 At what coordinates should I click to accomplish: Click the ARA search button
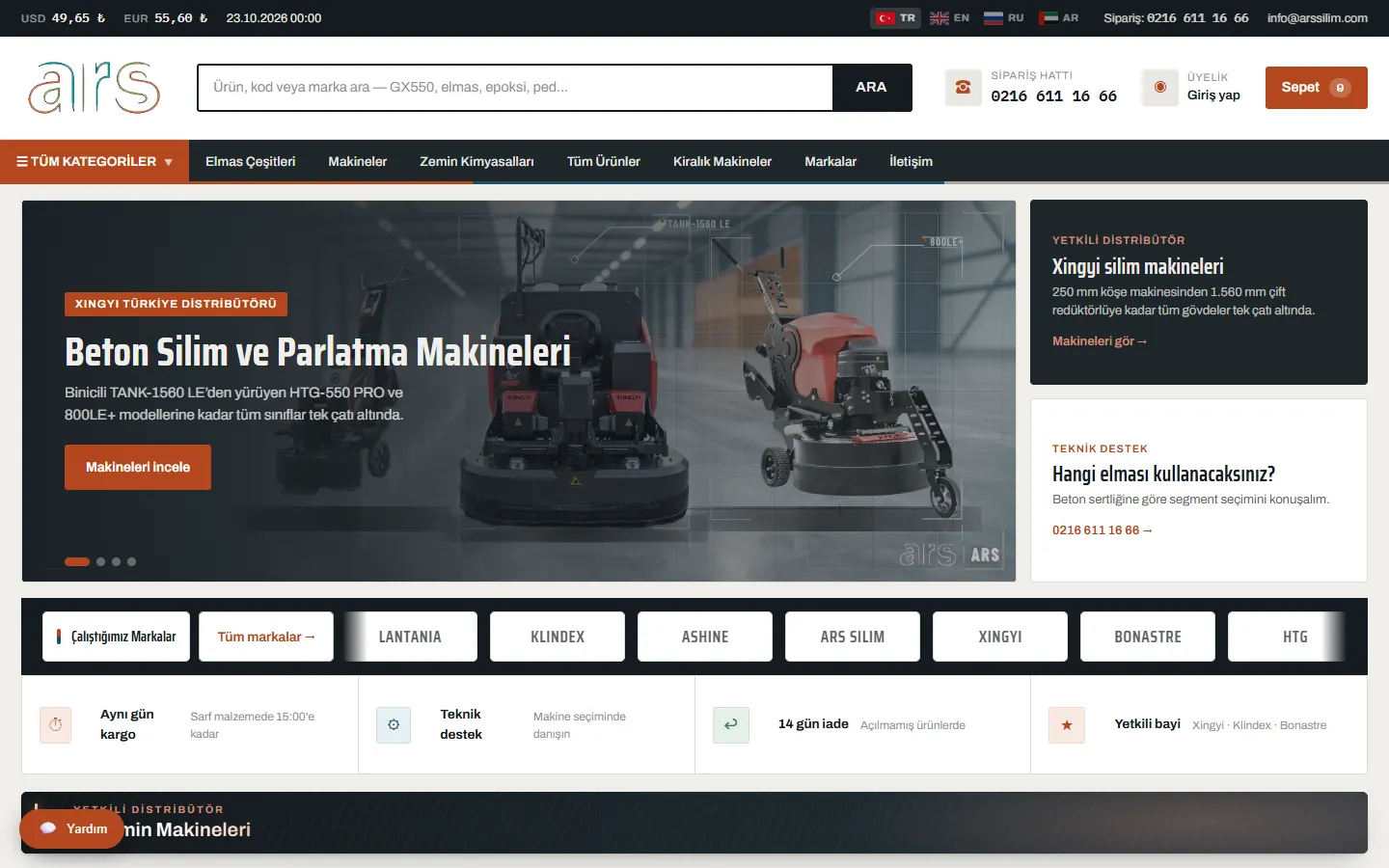coord(871,88)
